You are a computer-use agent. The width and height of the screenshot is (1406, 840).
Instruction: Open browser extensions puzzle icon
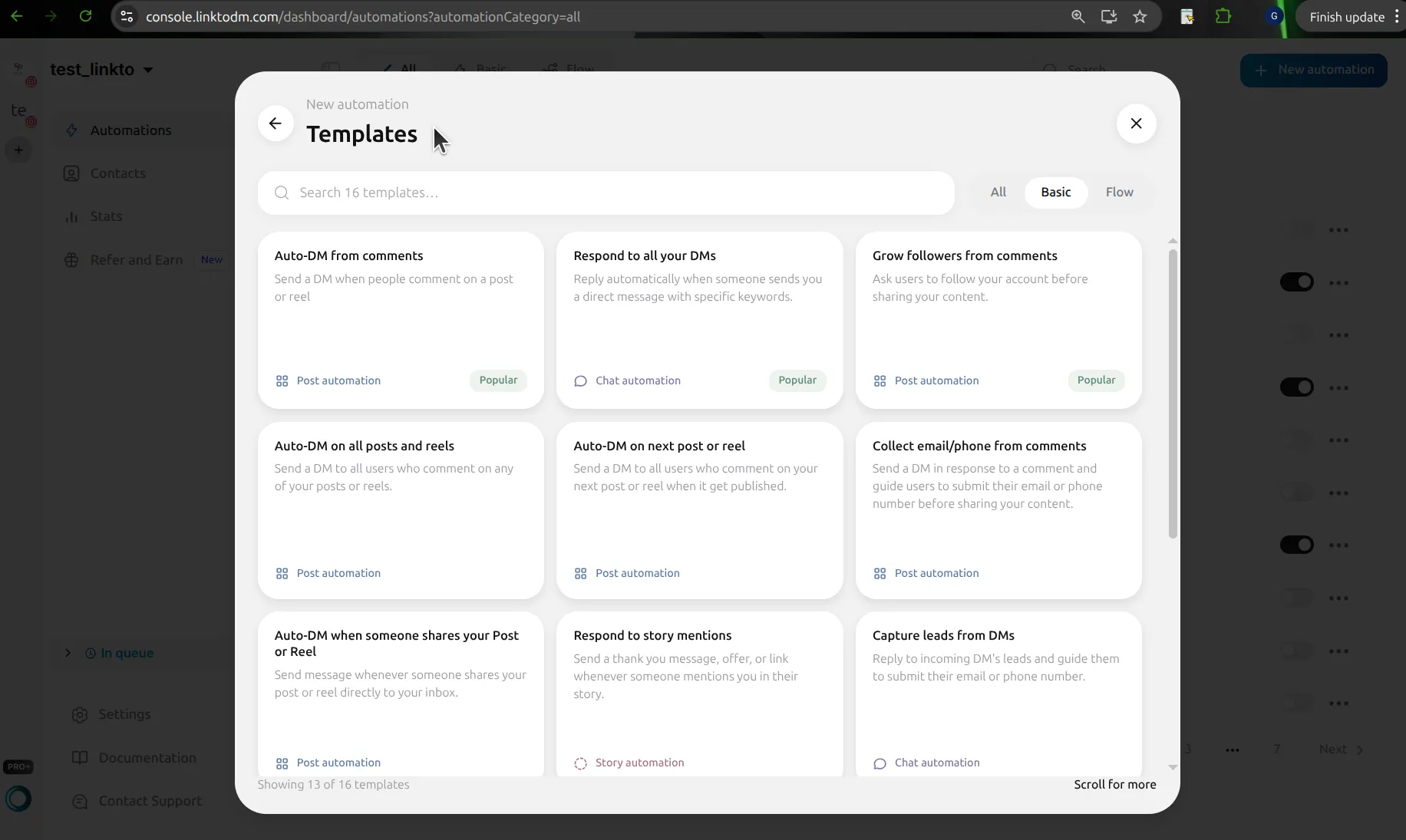pyautogui.click(x=1223, y=17)
